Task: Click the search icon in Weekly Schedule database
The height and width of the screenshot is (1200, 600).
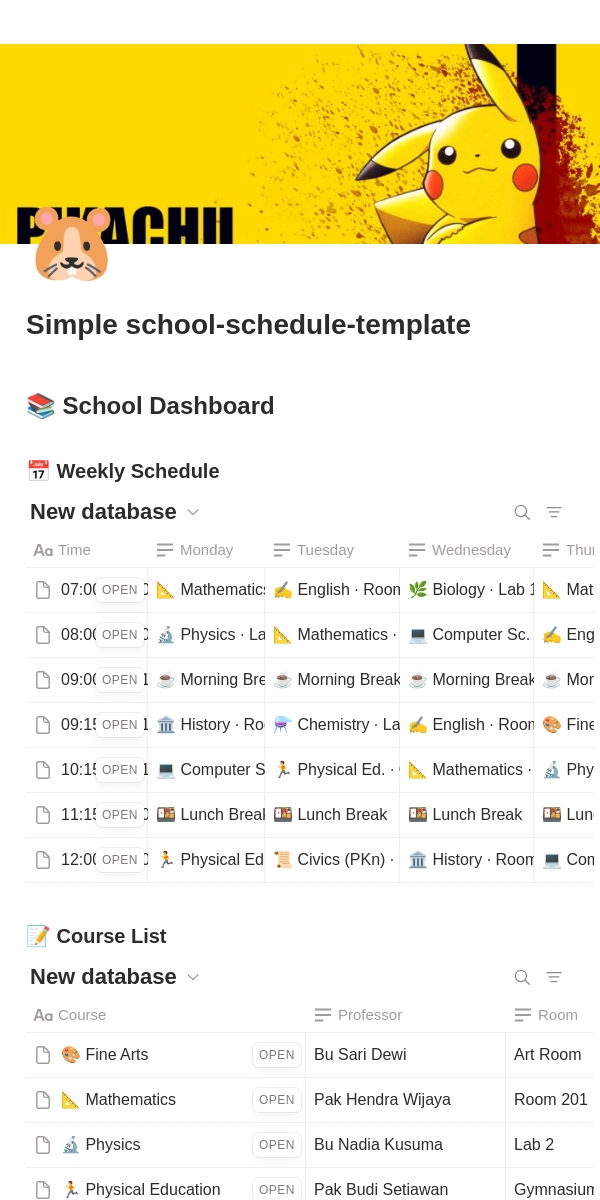Action: 522,512
